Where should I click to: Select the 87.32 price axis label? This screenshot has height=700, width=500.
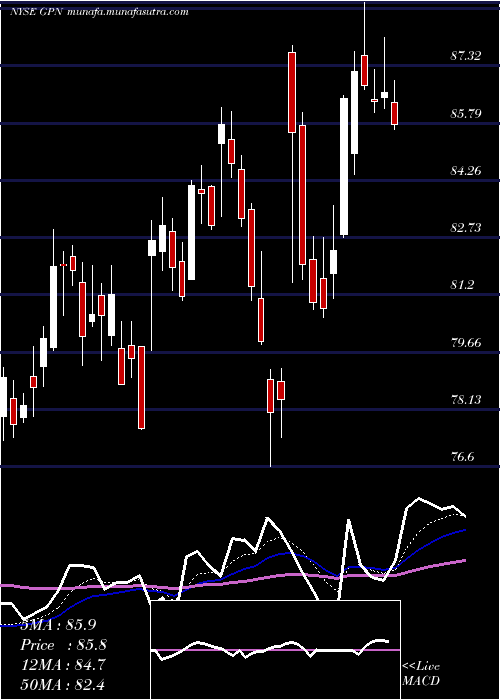[x=466, y=56]
